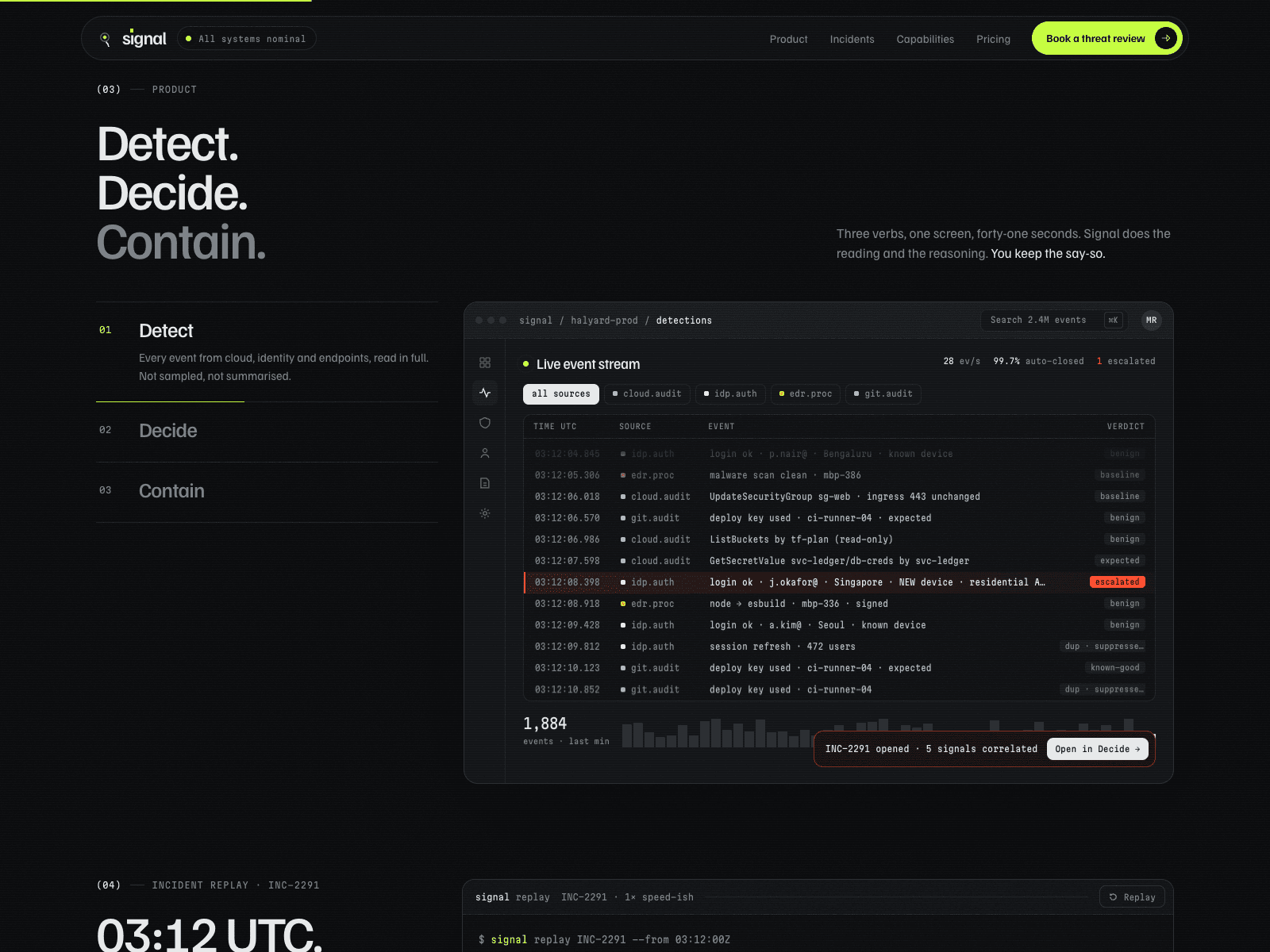Filter stream by git.audit chip
Viewport: 1270px width, 952px height.
883,393
